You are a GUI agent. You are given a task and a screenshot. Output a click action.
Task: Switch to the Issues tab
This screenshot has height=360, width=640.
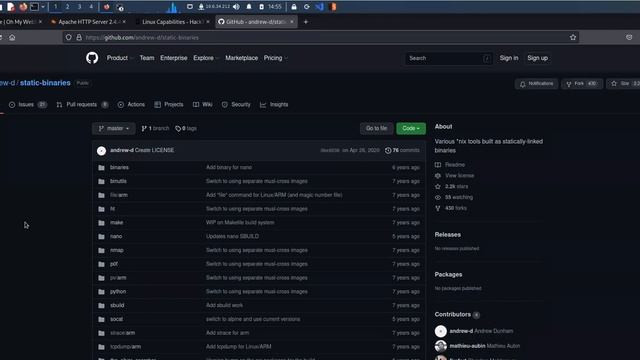tap(27, 104)
